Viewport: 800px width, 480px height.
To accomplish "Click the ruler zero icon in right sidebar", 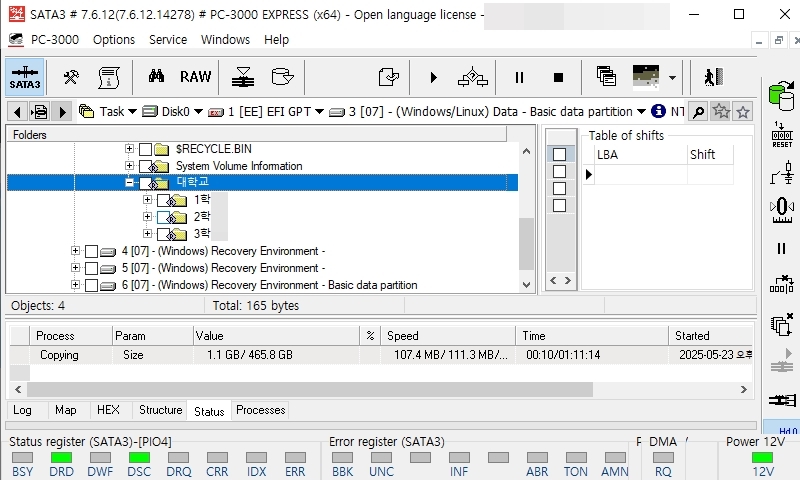I will pyautogui.click(x=782, y=210).
